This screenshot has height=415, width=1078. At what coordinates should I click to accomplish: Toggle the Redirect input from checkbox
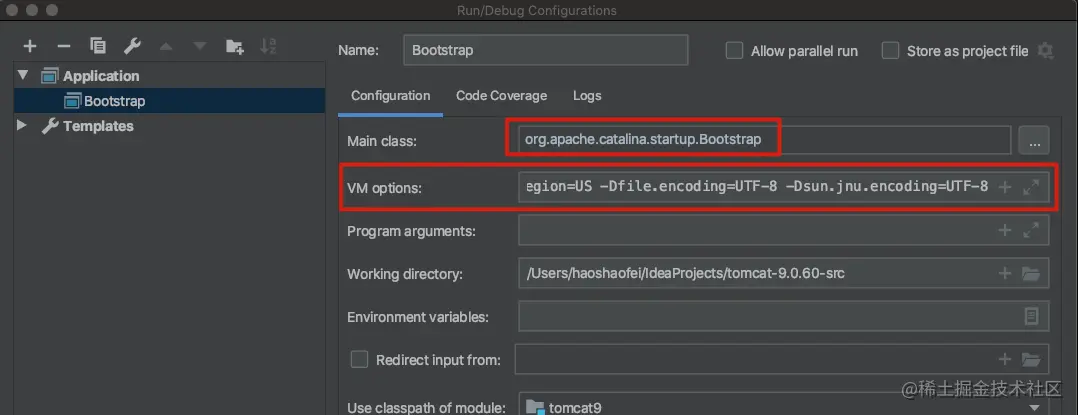(x=359, y=359)
